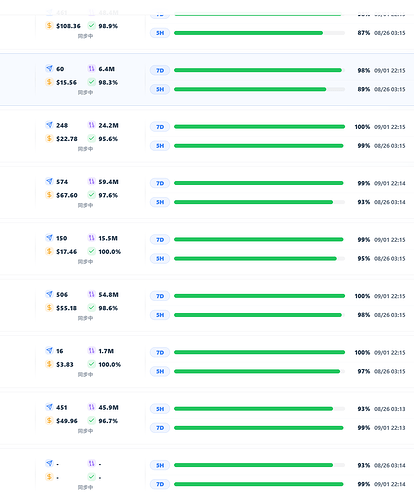Click the orange dollar icon beside $67.60

pos(49,195)
